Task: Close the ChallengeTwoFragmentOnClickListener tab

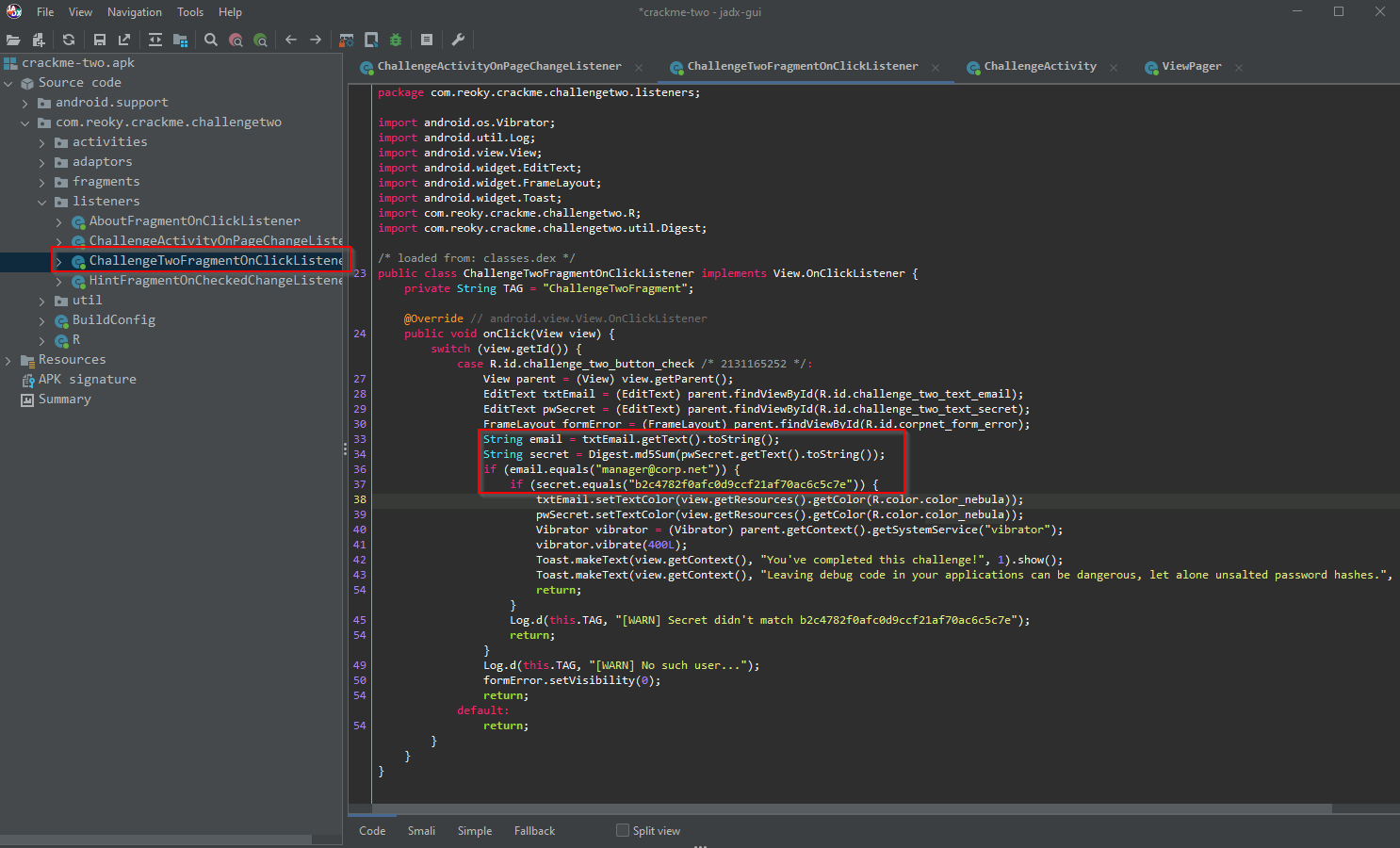Action: coord(936,68)
